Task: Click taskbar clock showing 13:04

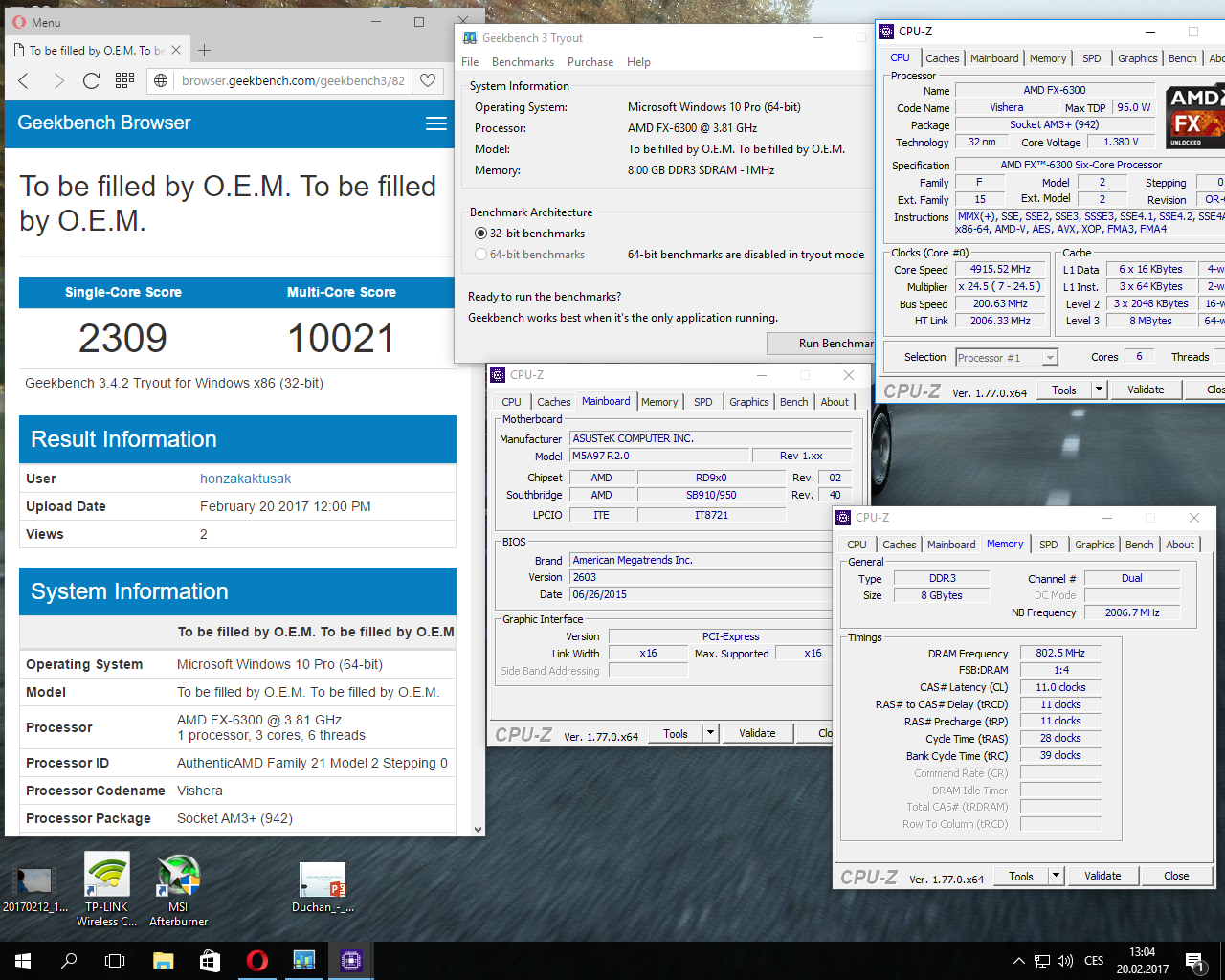Action: (x=1142, y=961)
